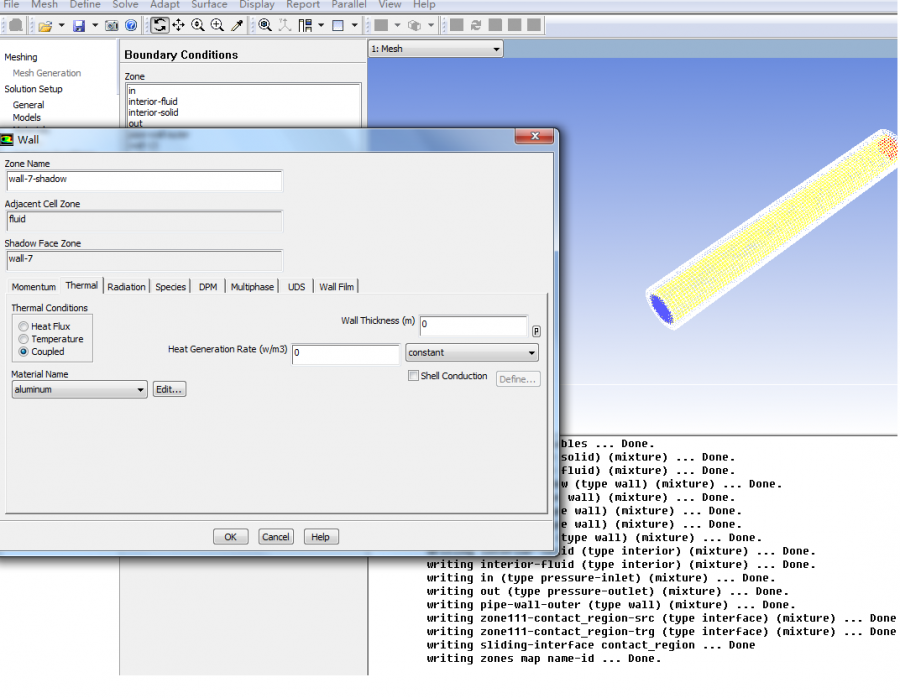
Task: Click the fit to window magnifier icon
Action: (265, 25)
